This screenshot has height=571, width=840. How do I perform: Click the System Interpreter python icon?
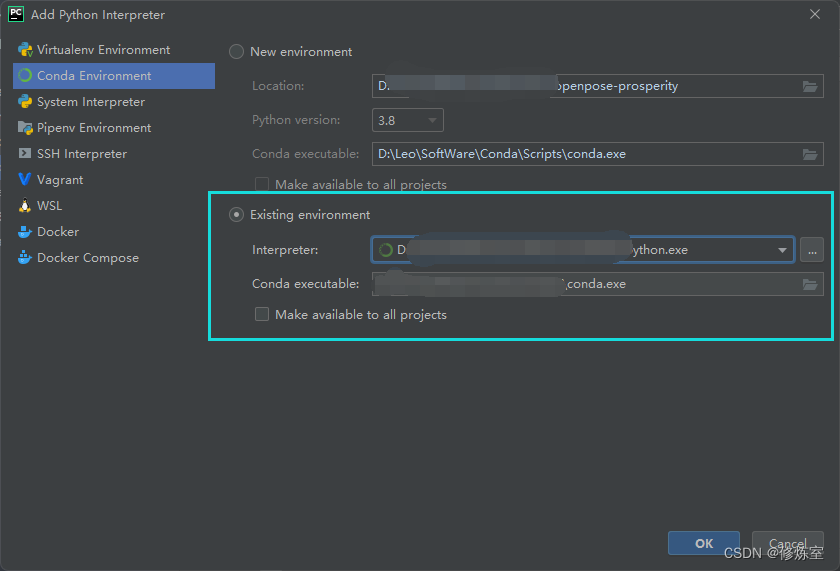coord(25,101)
